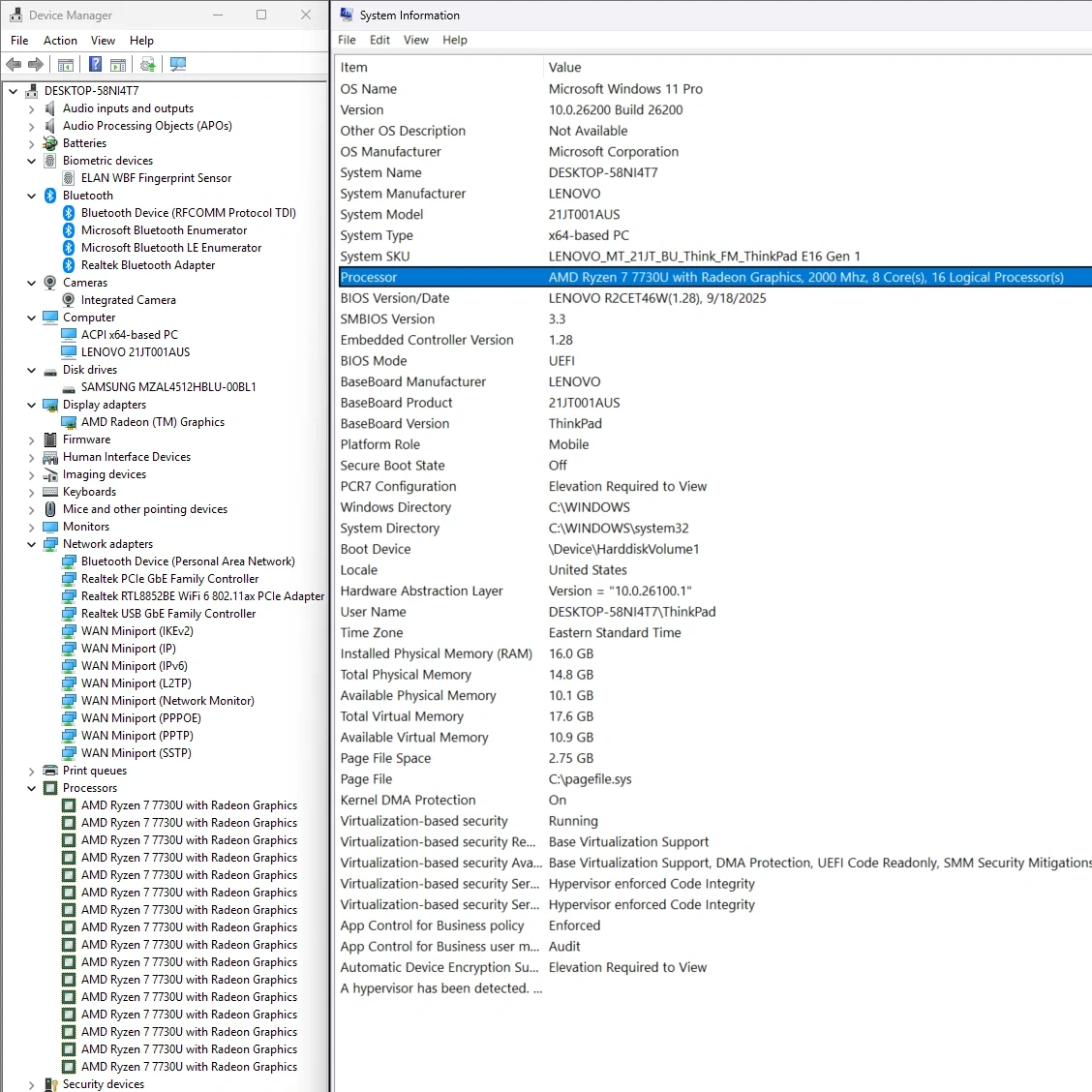Click the Back arrow in Device Manager toolbar
Screen dimensions: 1092x1092
click(14, 65)
